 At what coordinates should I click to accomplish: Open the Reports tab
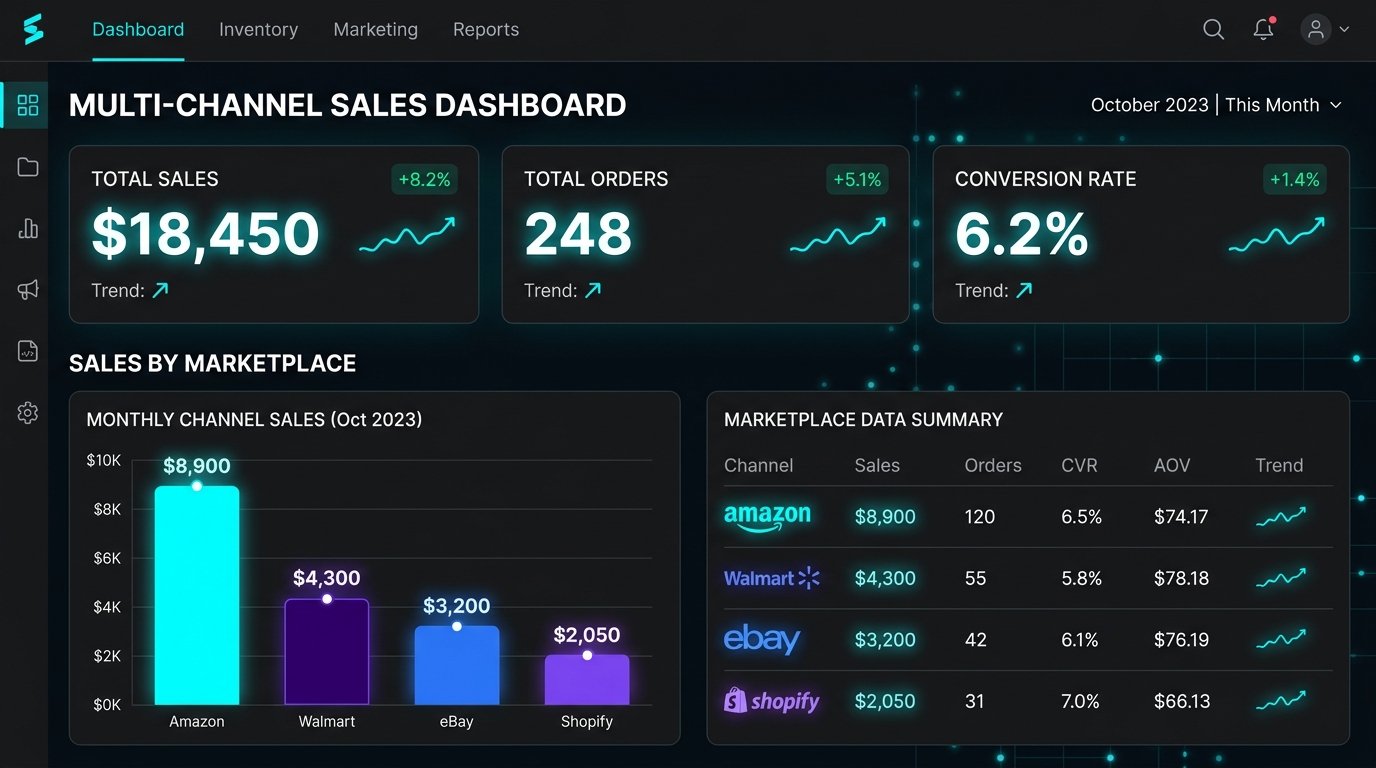pyautogui.click(x=486, y=30)
